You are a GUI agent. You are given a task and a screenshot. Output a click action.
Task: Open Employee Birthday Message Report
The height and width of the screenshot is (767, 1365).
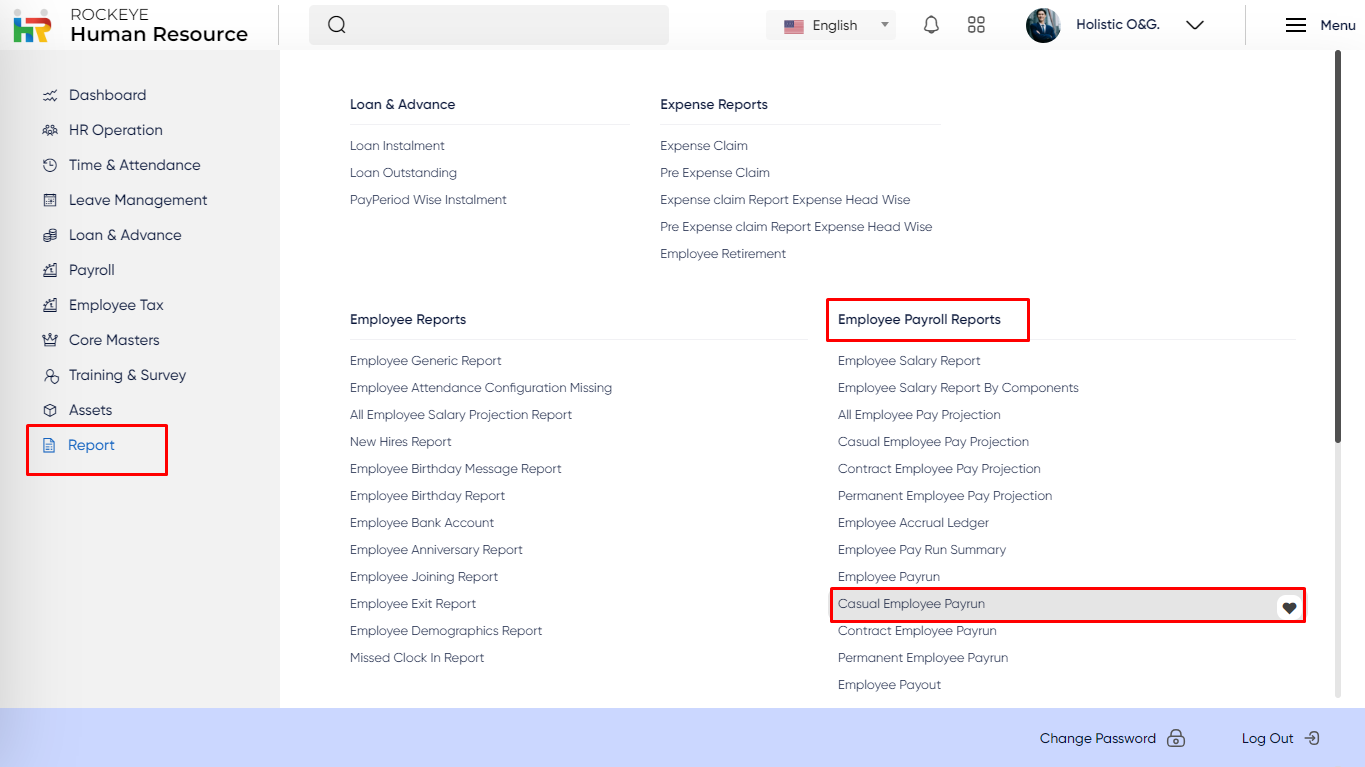click(456, 469)
